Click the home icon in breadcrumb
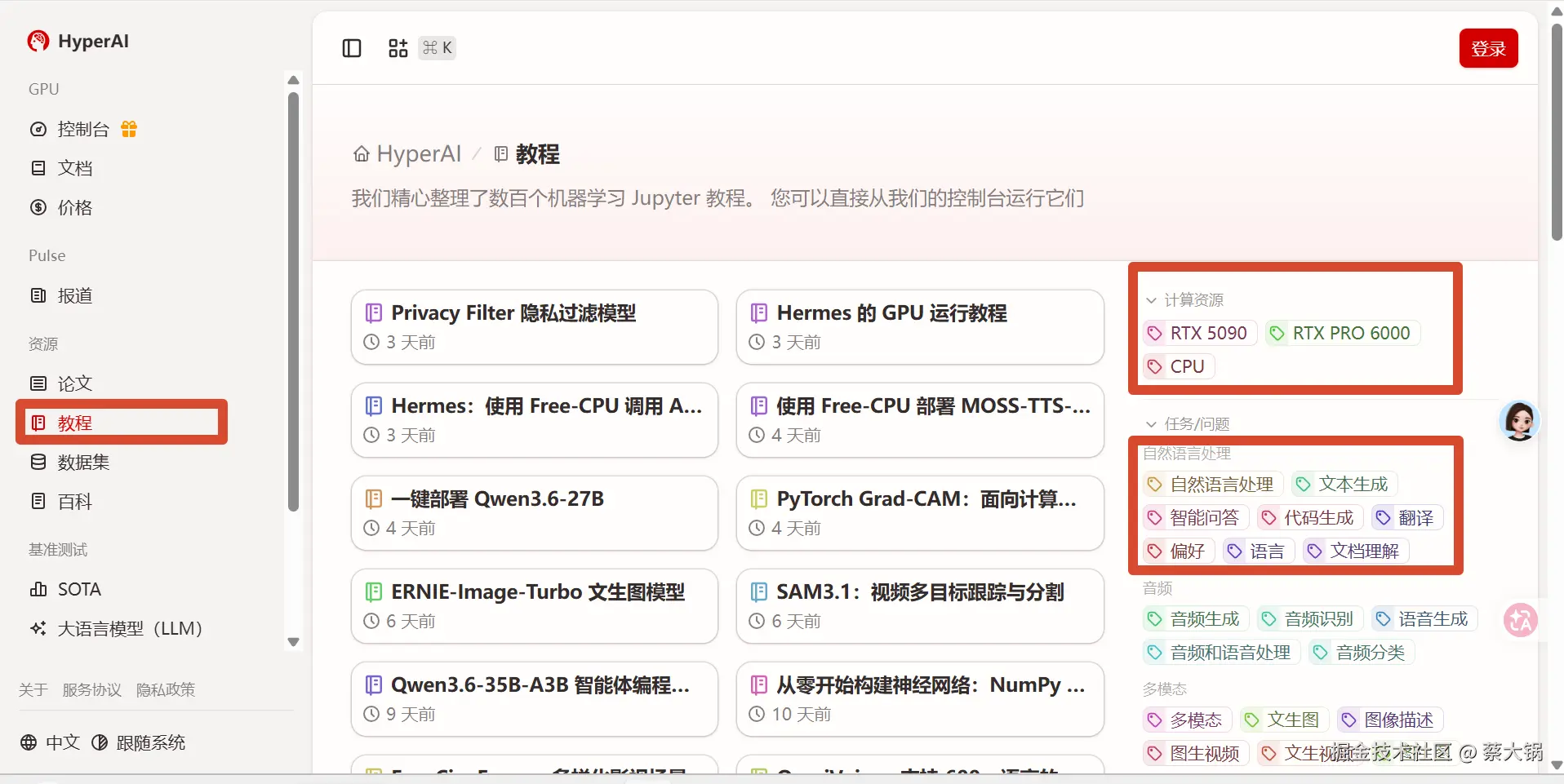This screenshot has height=784, width=1564. point(361,154)
